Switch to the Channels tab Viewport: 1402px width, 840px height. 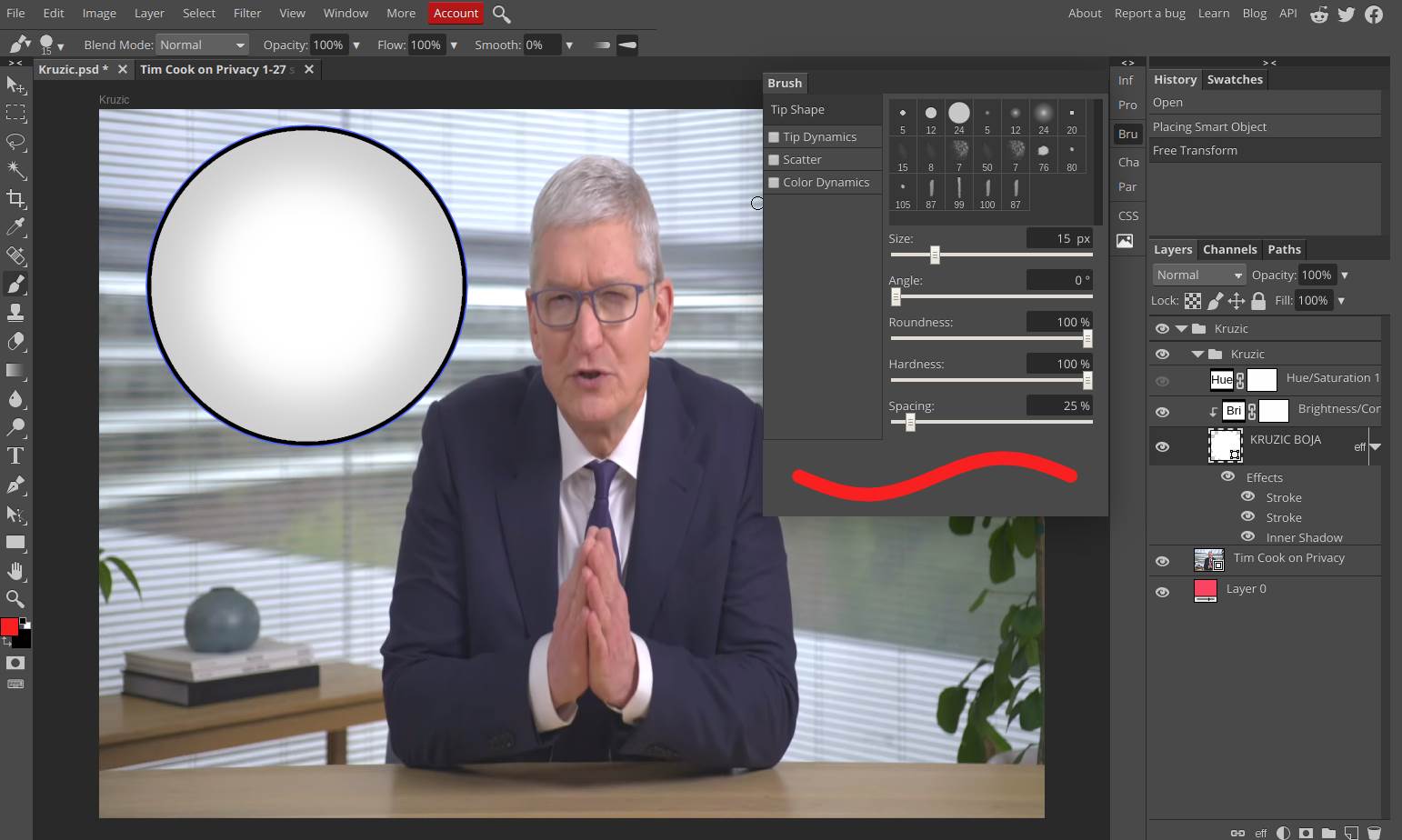pos(1229,248)
